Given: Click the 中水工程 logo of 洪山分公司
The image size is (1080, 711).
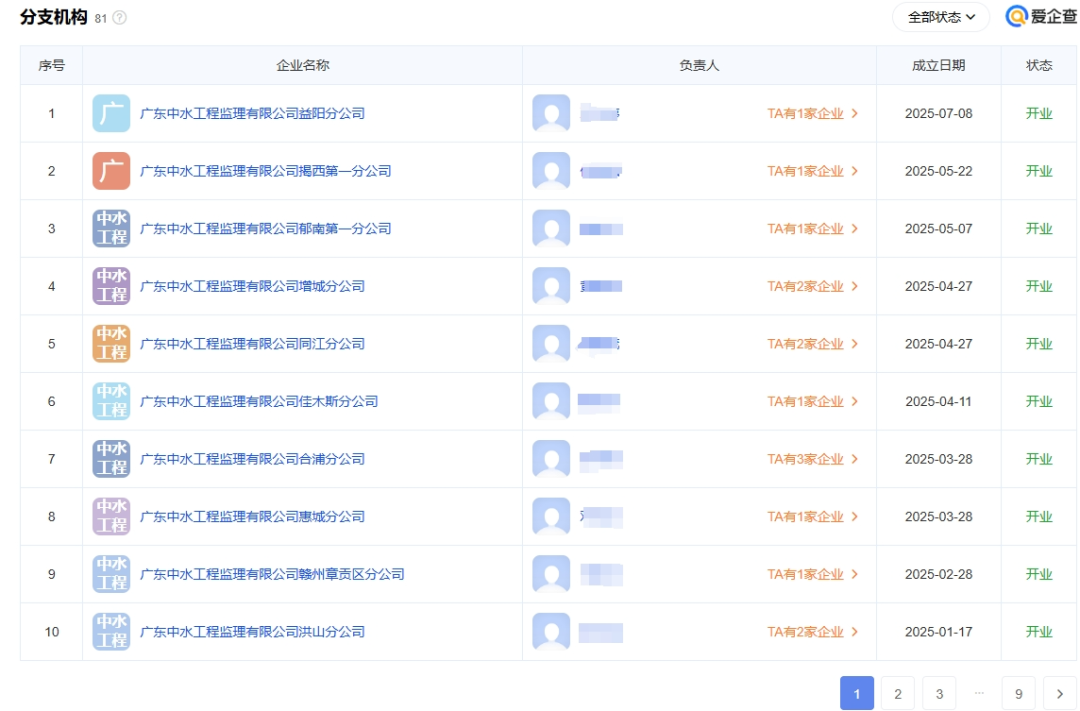Looking at the screenshot, I should [x=111, y=632].
